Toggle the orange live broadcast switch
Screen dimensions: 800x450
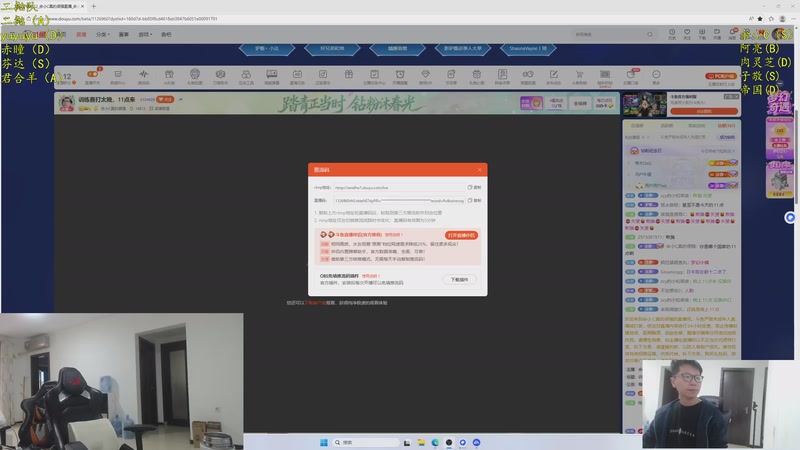[92, 74]
